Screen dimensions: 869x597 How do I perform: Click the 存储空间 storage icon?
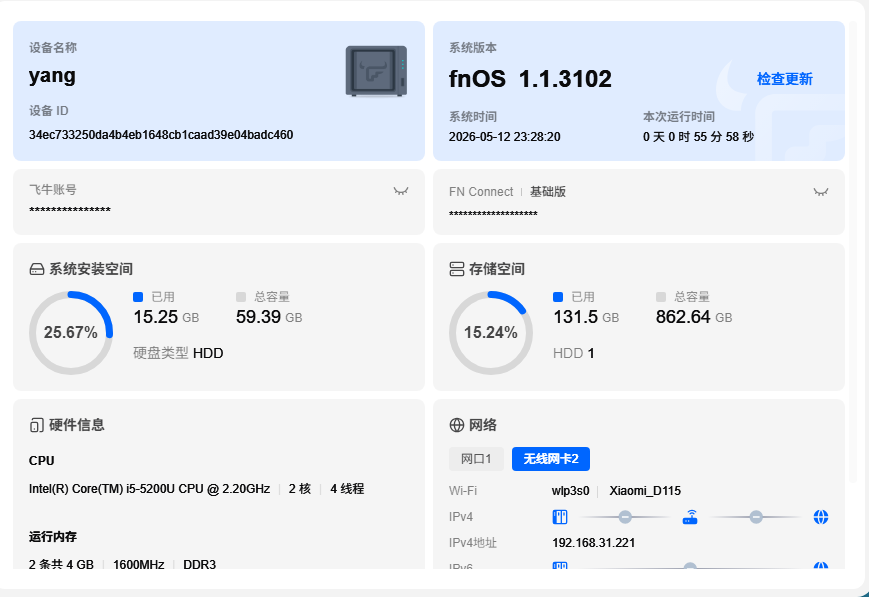click(x=457, y=269)
